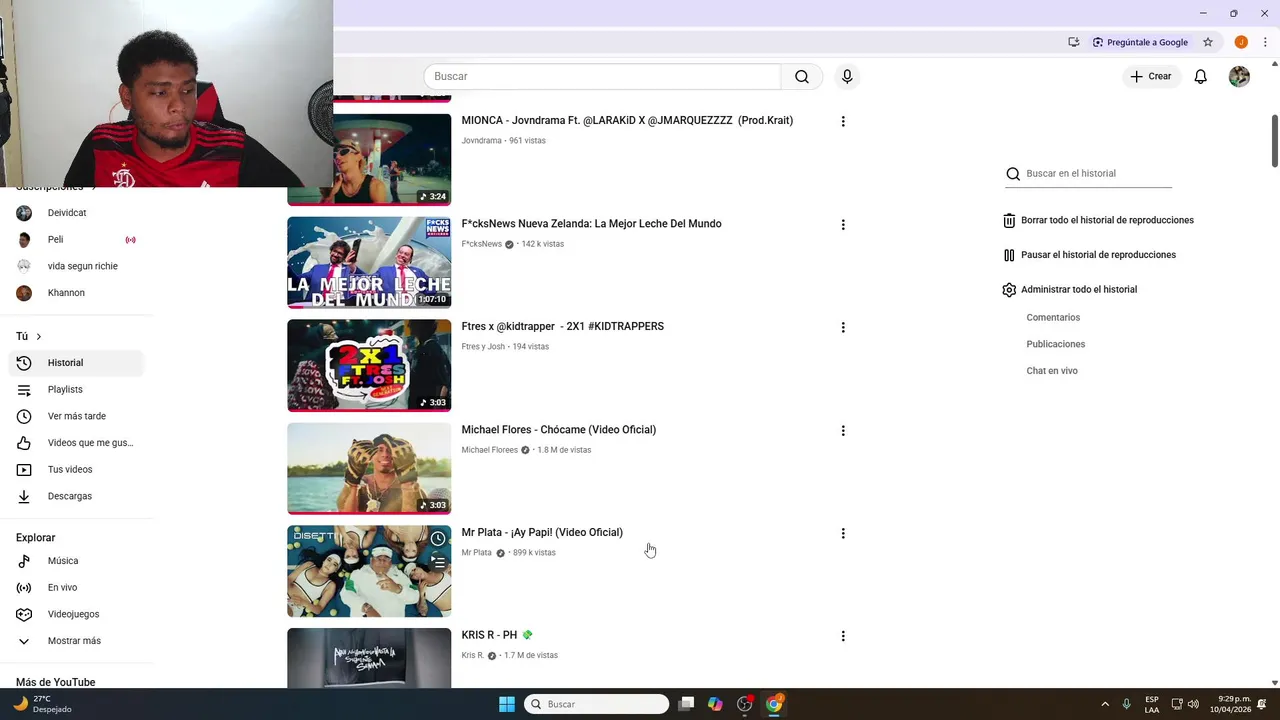Open En vivo in Explorar section
The image size is (1280, 720).
click(x=76, y=588)
